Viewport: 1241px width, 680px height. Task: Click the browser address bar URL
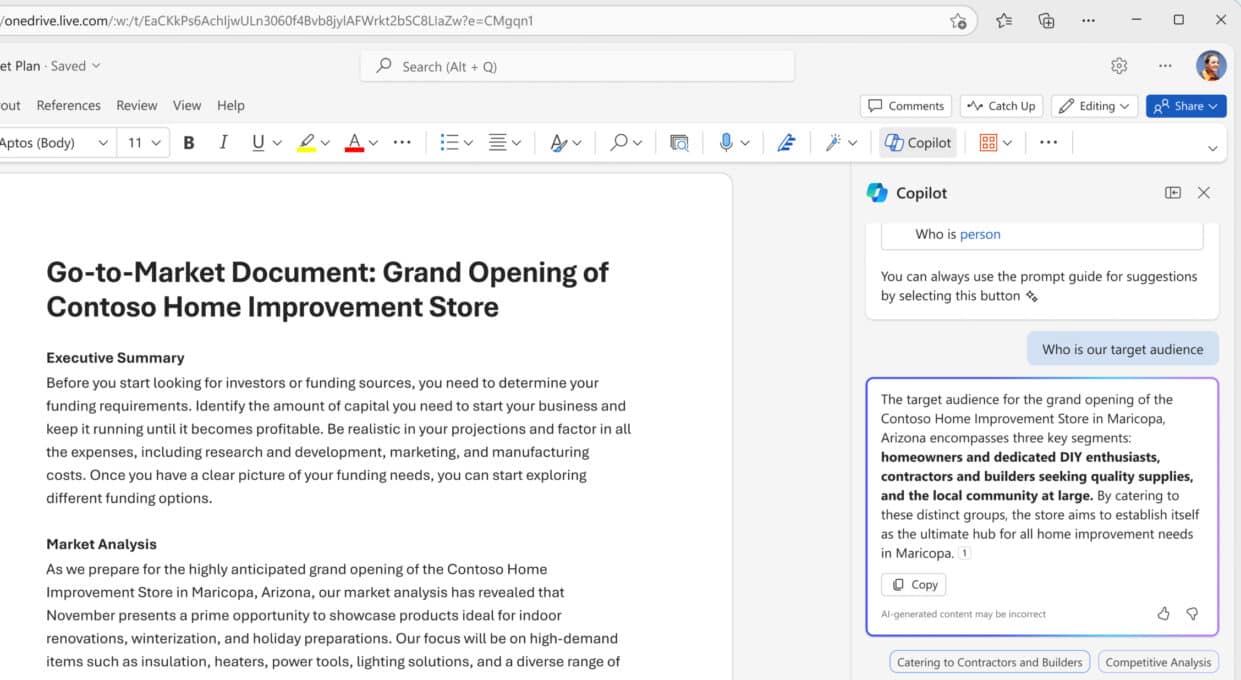pos(267,20)
